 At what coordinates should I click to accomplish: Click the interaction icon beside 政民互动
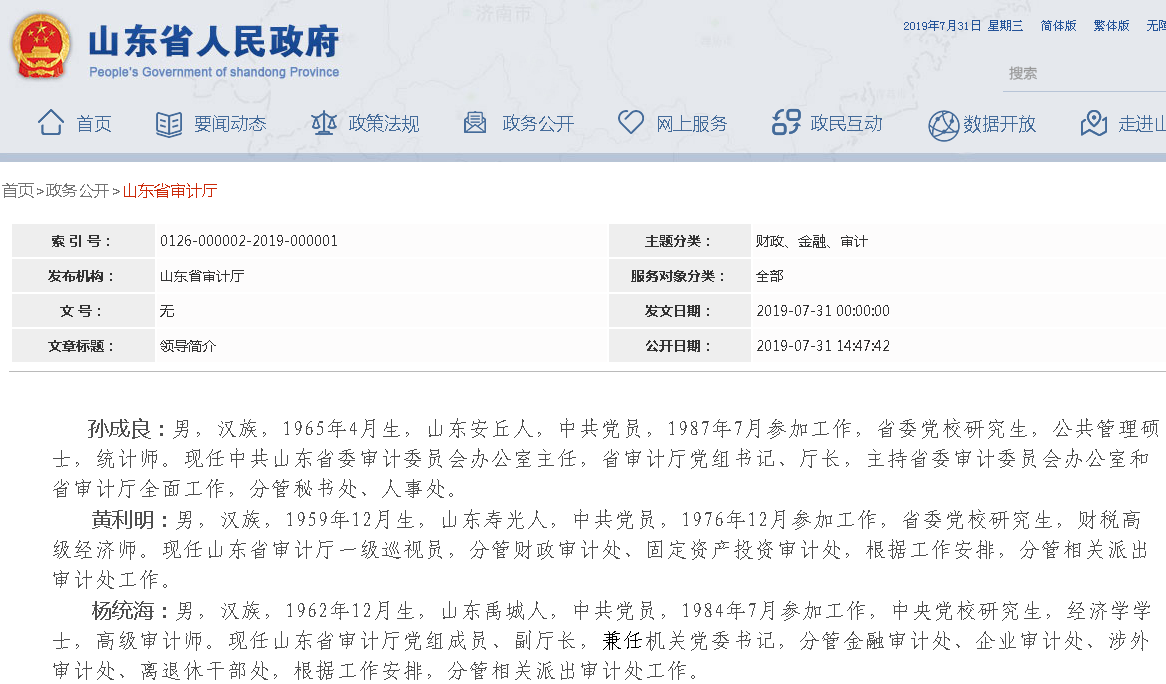(x=786, y=123)
